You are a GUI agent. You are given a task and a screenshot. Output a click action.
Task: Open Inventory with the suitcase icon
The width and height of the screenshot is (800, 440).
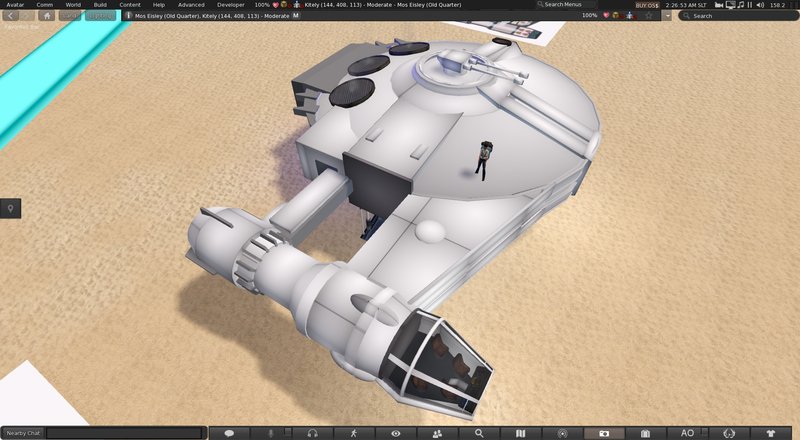pyautogui.click(x=645, y=433)
